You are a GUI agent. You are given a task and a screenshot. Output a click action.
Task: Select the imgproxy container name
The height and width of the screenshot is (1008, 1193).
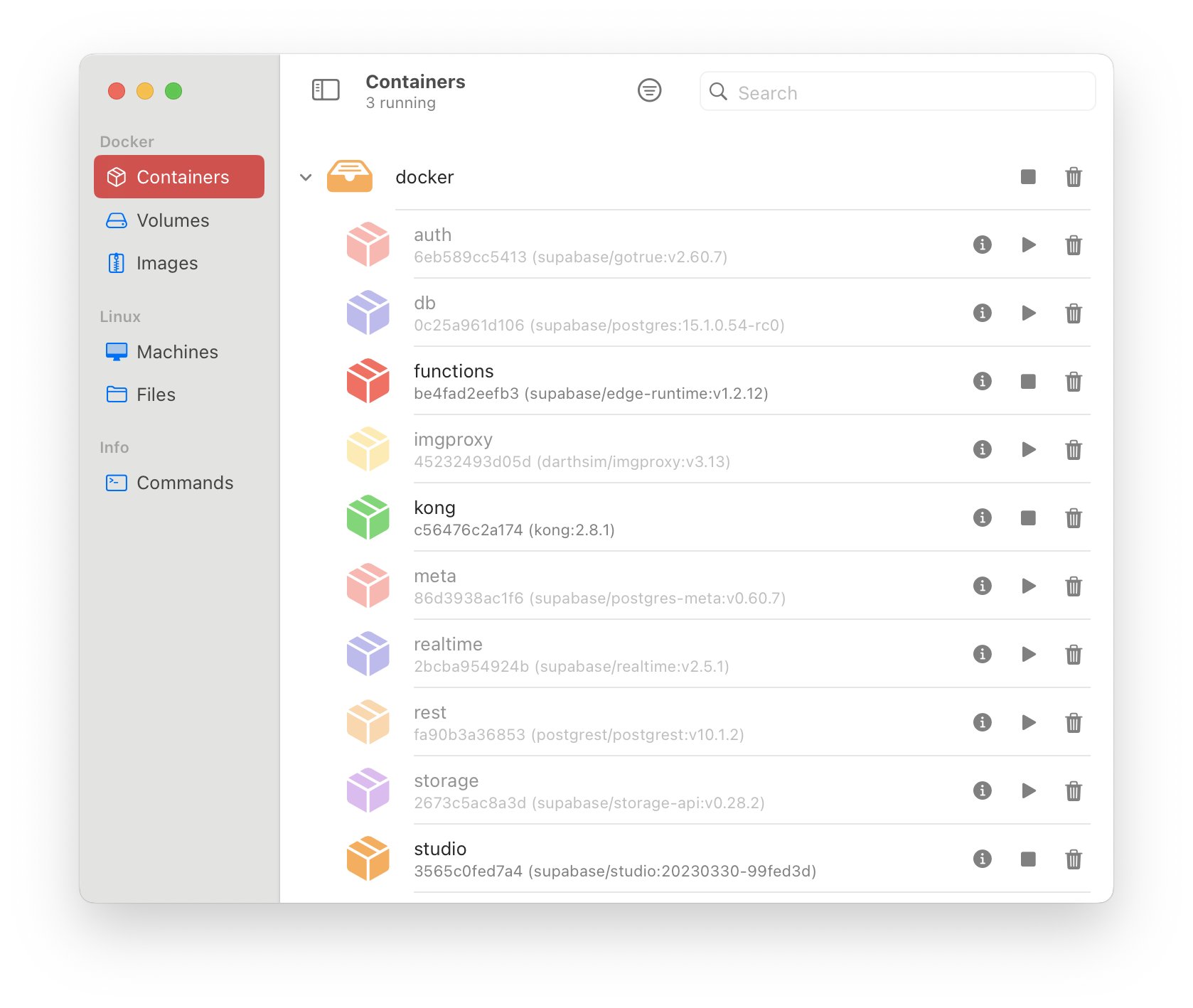(x=453, y=440)
